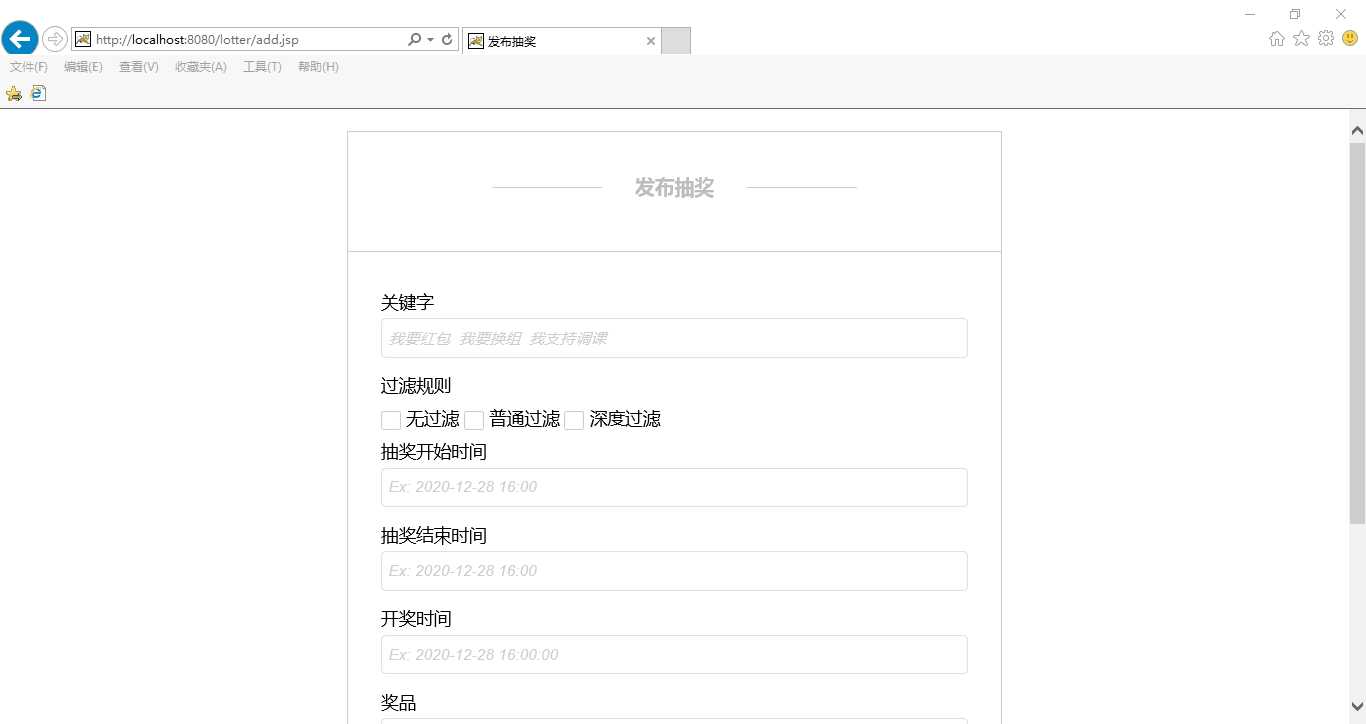Click the URL address bar text
Viewport: 1366px width, 724px height.
[x=197, y=40]
